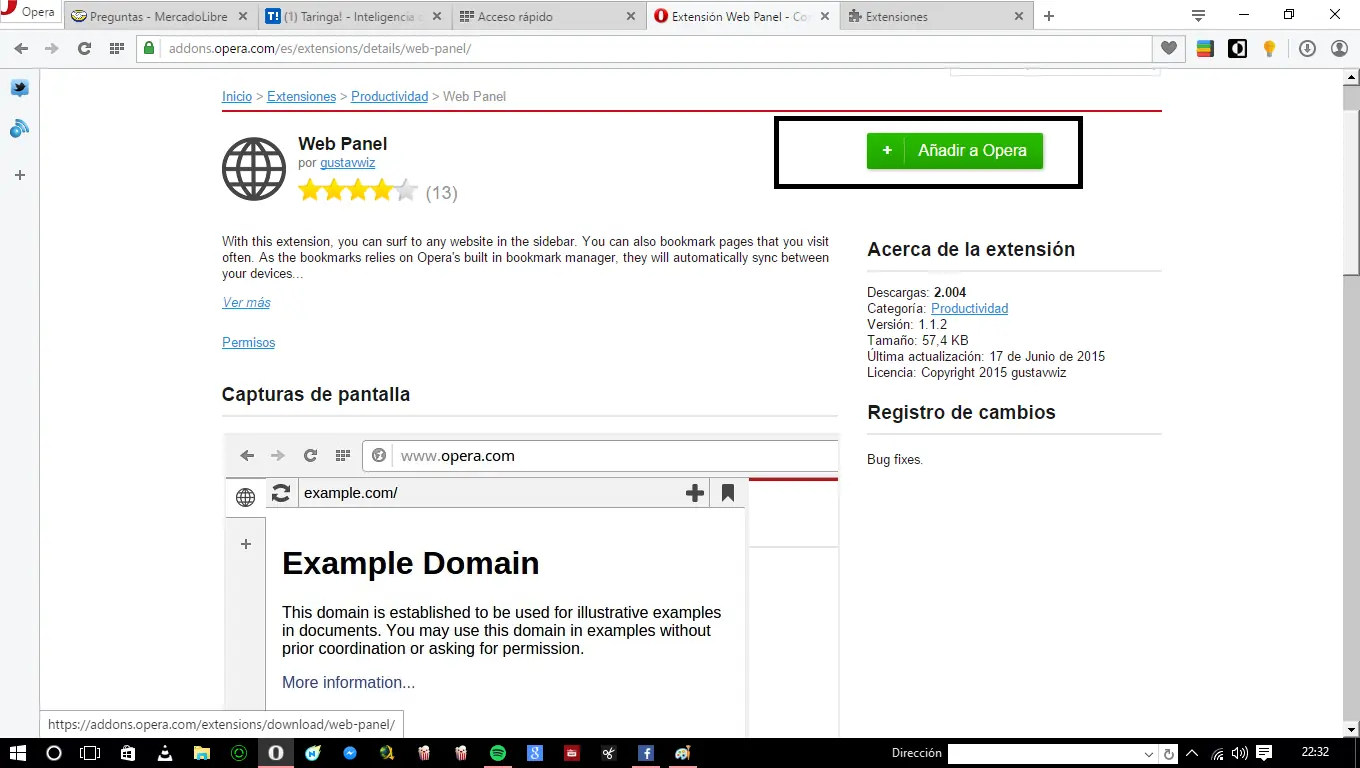Open Spotify from taskbar
This screenshot has height=768, width=1360.
(x=498, y=753)
